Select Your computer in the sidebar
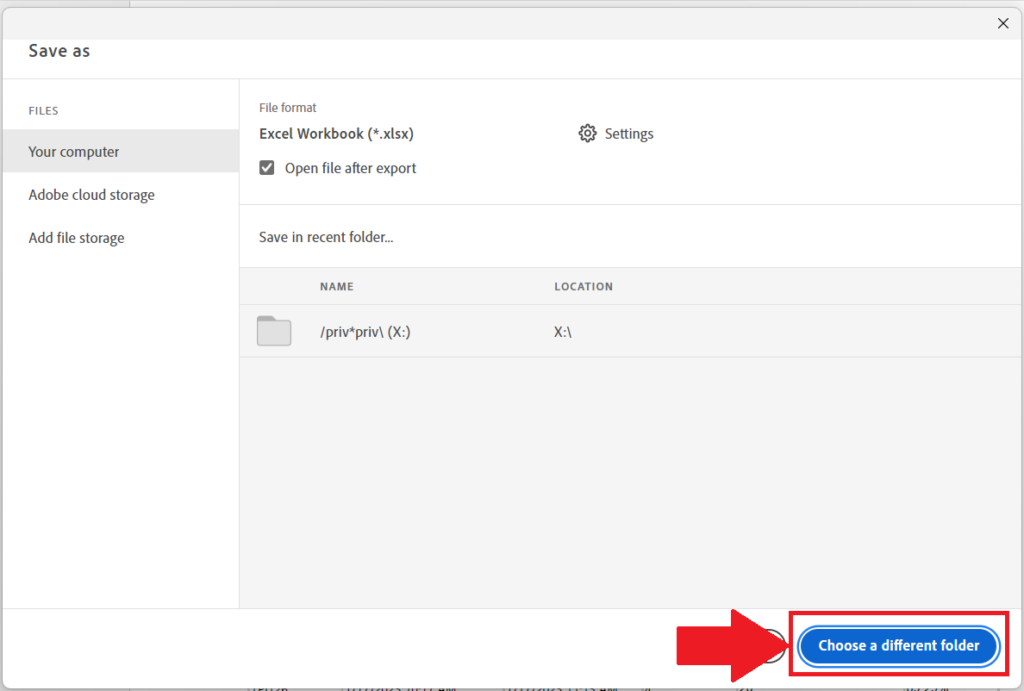Image resolution: width=1024 pixels, height=691 pixels. click(73, 151)
